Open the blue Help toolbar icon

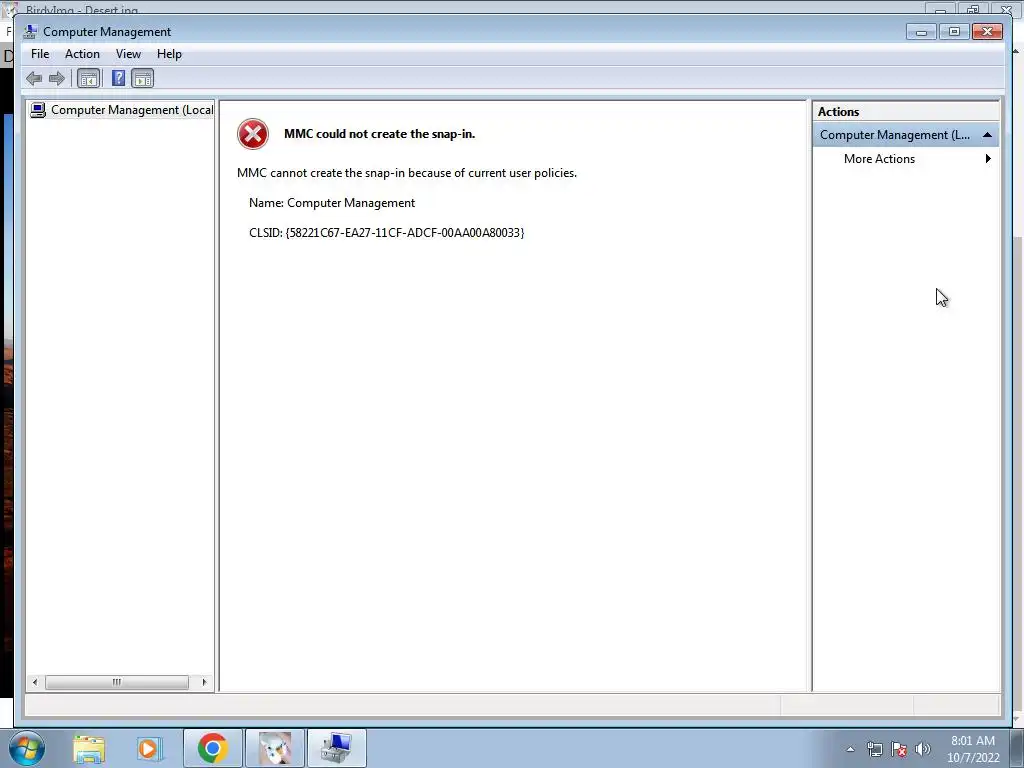[x=118, y=79]
